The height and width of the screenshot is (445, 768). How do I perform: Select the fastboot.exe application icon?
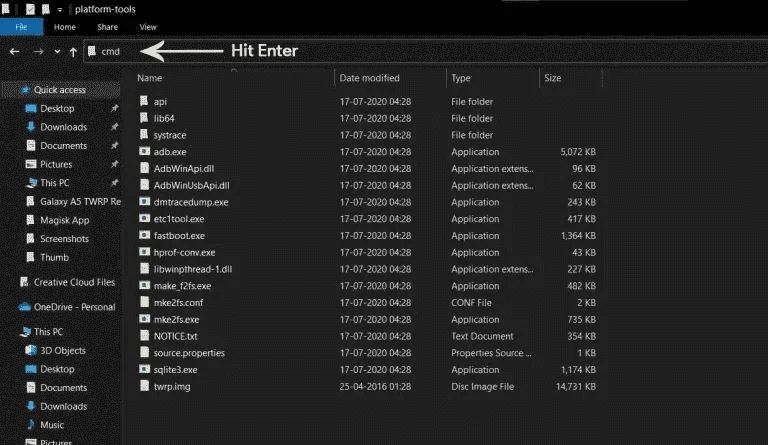(x=144, y=235)
